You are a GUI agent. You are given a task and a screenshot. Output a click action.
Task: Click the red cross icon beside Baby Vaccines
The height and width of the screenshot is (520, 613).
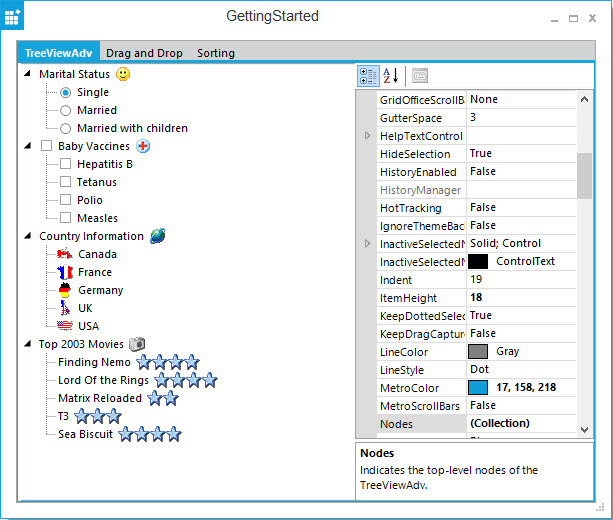pos(143,146)
